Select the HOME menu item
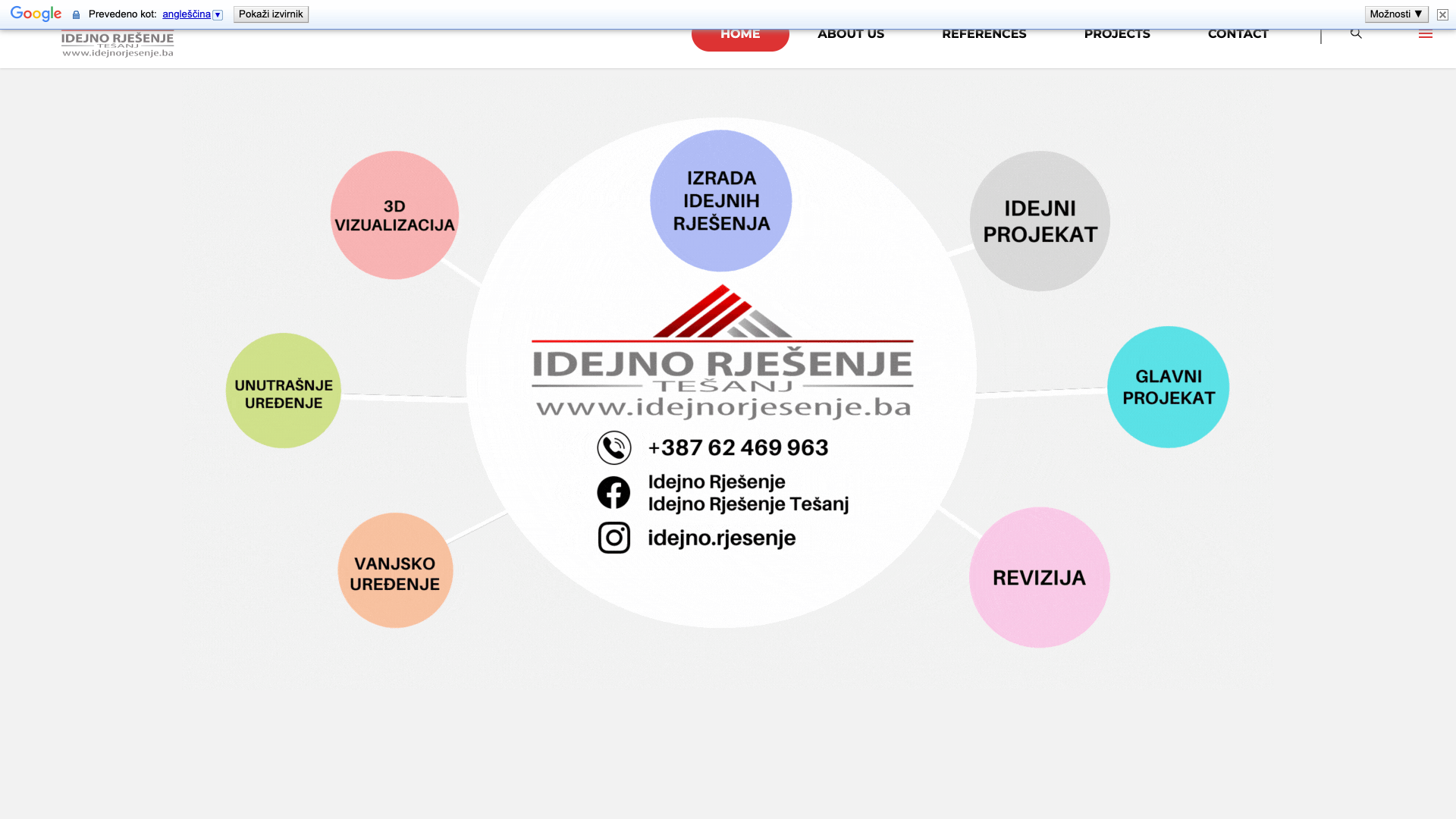Image resolution: width=1456 pixels, height=819 pixels. click(x=740, y=35)
